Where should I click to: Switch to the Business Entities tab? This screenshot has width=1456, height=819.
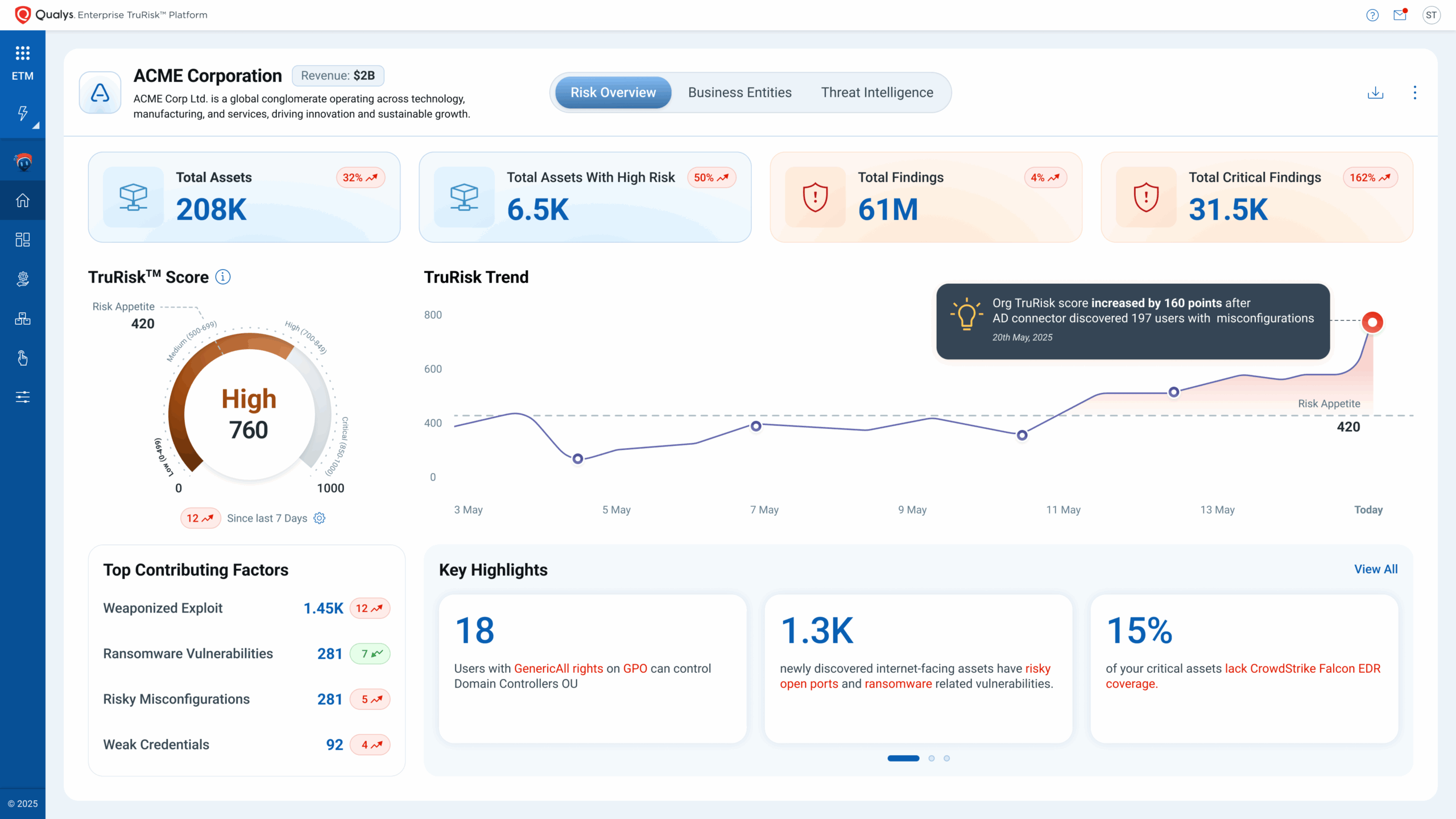point(739,93)
